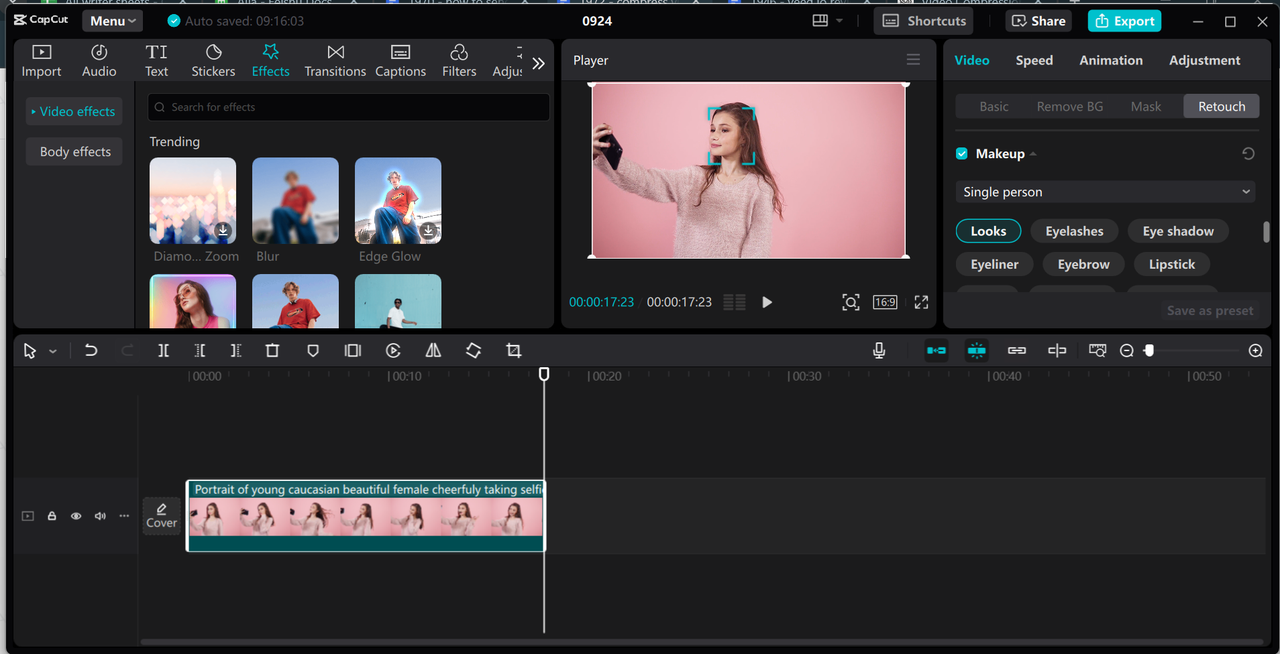Click the delete-right trim icon
This screenshot has height=654, width=1280.
pyautogui.click(x=236, y=351)
